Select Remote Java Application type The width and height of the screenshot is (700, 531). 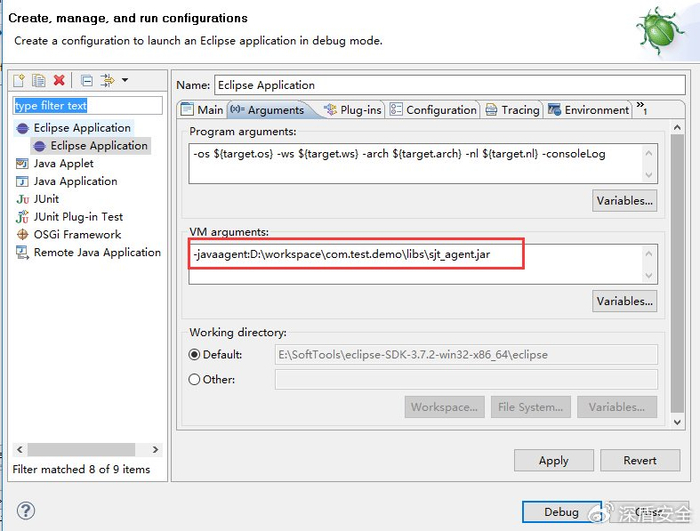click(x=97, y=252)
